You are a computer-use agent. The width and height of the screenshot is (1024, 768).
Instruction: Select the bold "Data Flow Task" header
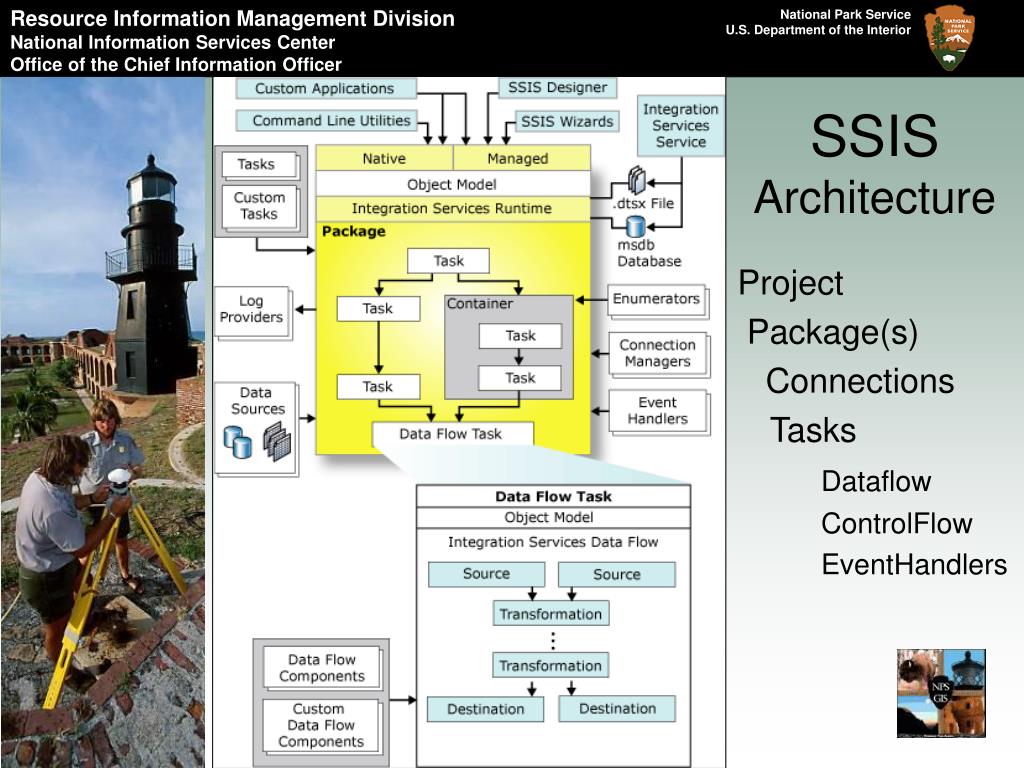click(x=553, y=496)
